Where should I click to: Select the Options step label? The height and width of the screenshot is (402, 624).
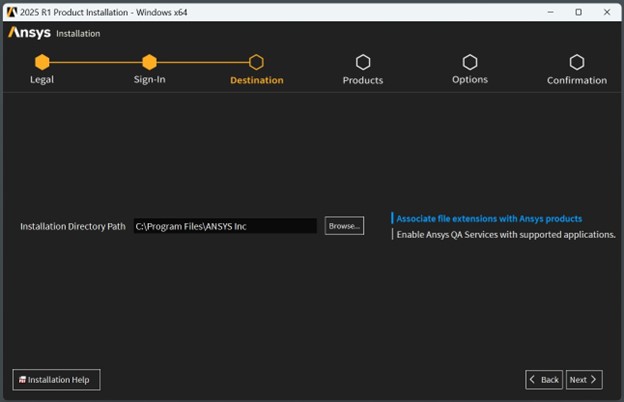(x=470, y=80)
